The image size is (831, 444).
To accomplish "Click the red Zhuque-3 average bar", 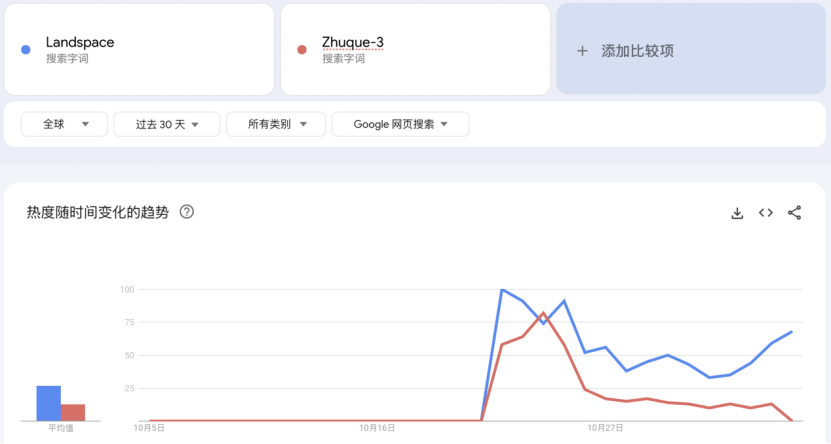I will pyautogui.click(x=73, y=412).
